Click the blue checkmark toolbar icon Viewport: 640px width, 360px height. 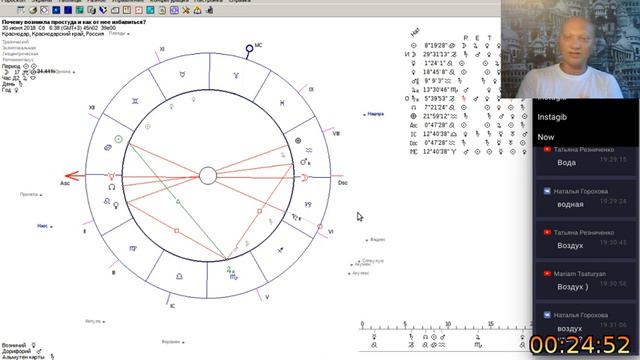(103, 10)
